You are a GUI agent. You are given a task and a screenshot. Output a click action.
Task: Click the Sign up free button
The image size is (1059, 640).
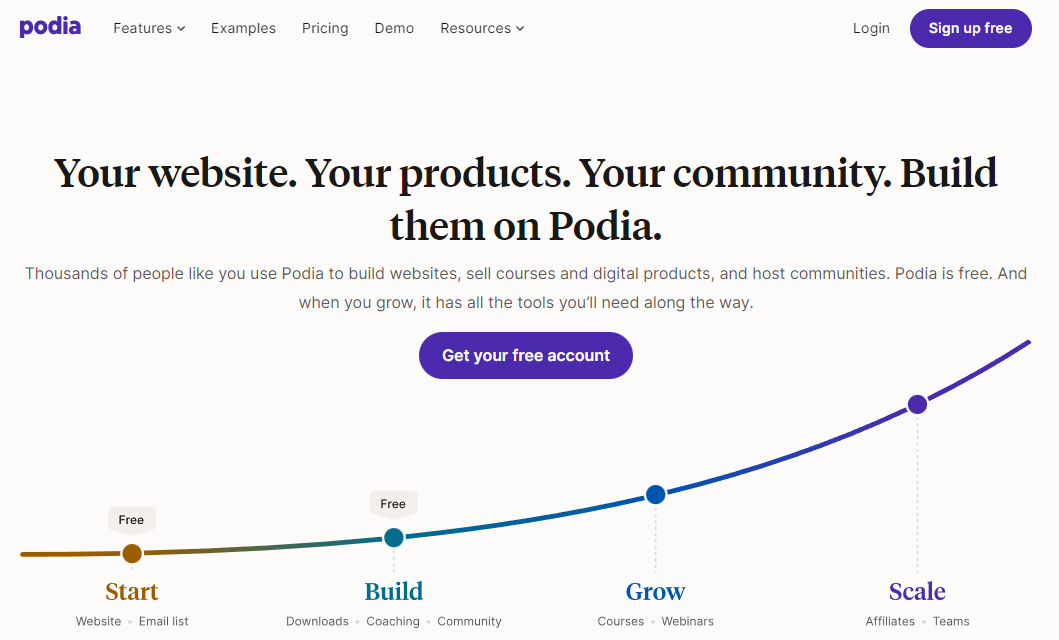[x=971, y=28]
